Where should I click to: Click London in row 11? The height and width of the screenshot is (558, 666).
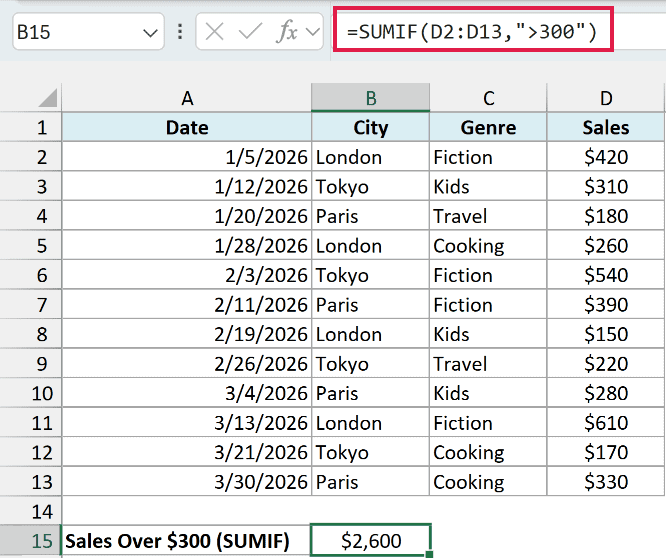point(370,423)
